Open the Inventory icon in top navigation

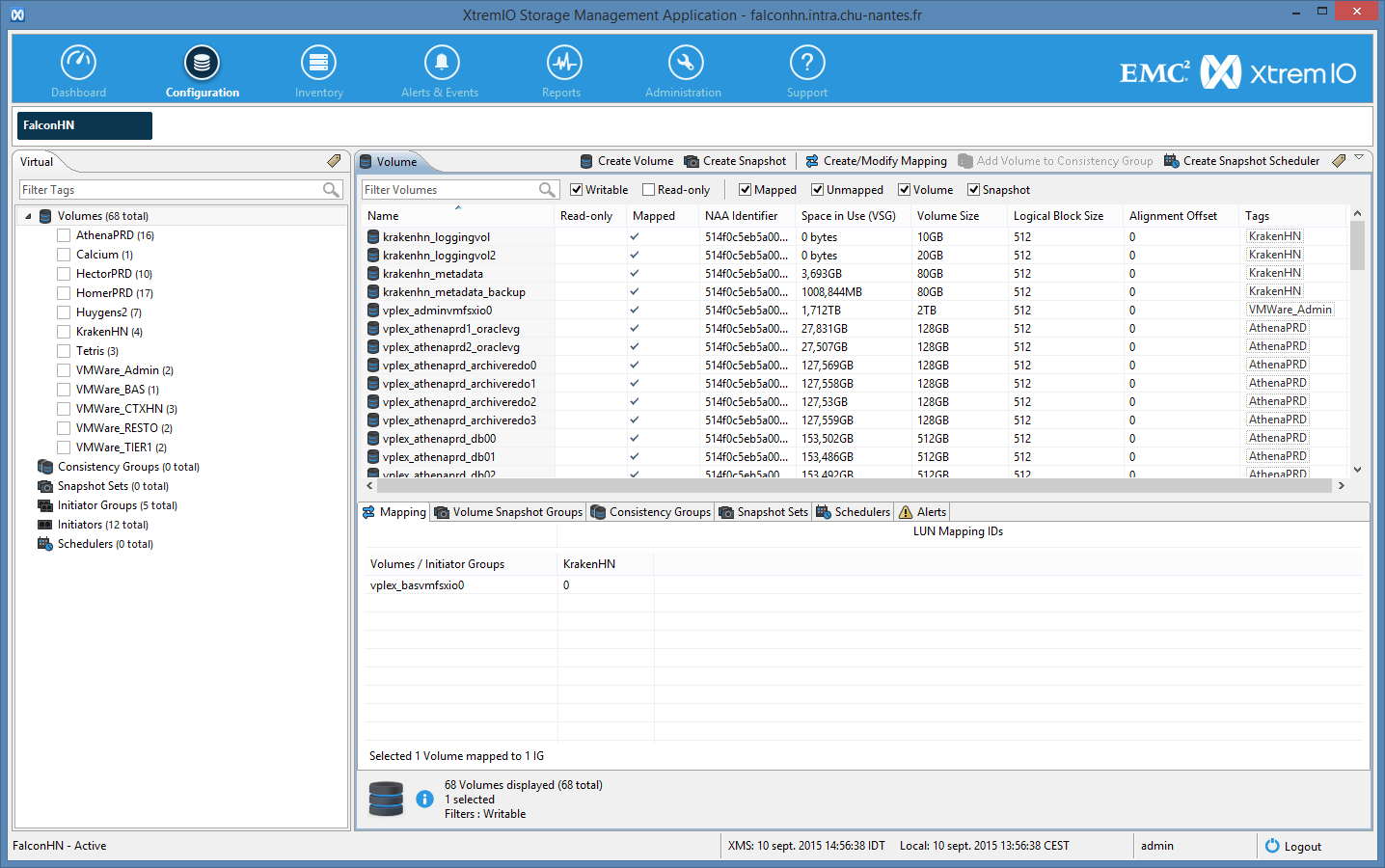[x=318, y=64]
